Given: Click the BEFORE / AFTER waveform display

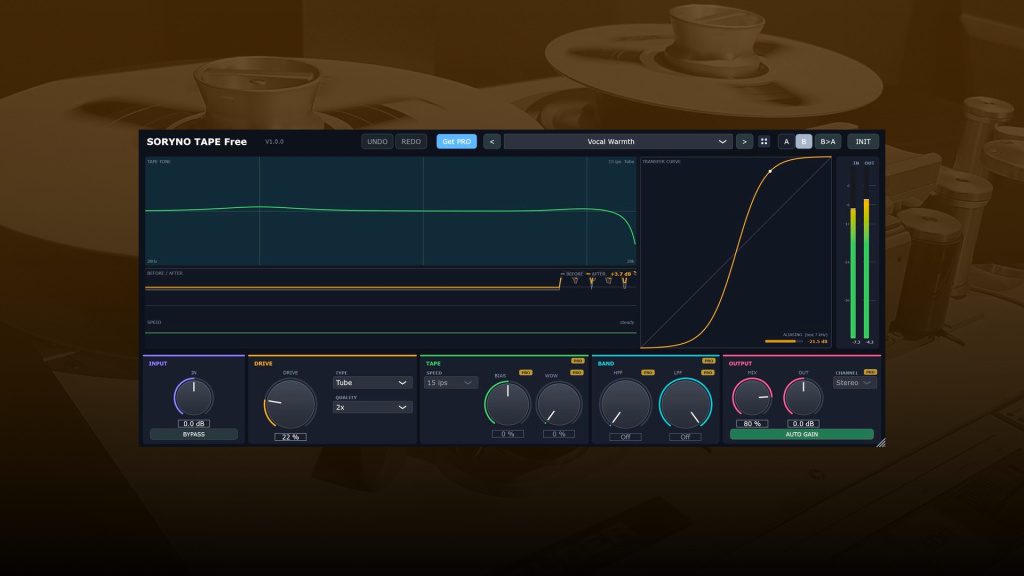Looking at the screenshot, I should point(391,287).
